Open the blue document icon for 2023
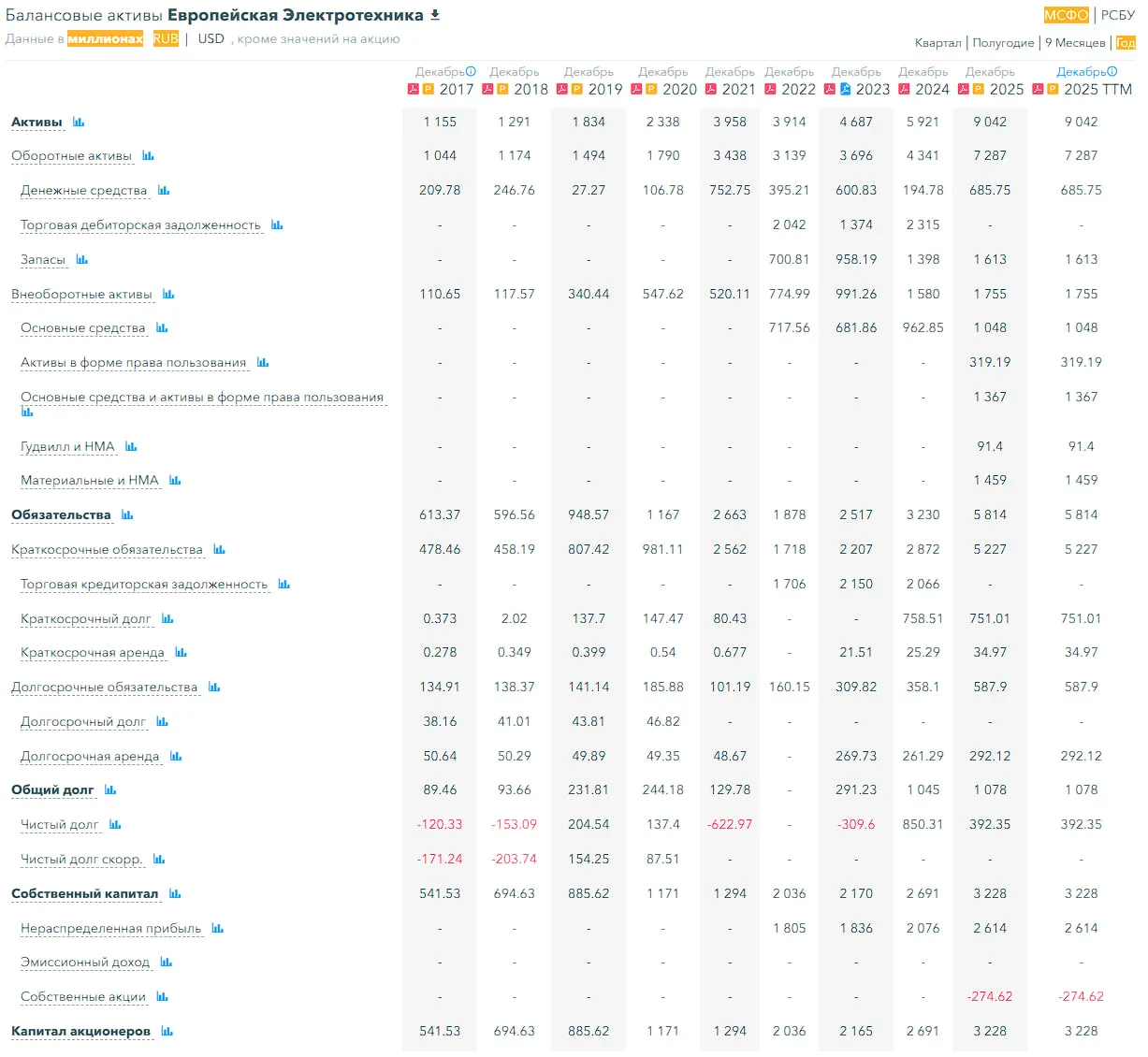Viewport: 1148px width, 1057px height. [846, 89]
